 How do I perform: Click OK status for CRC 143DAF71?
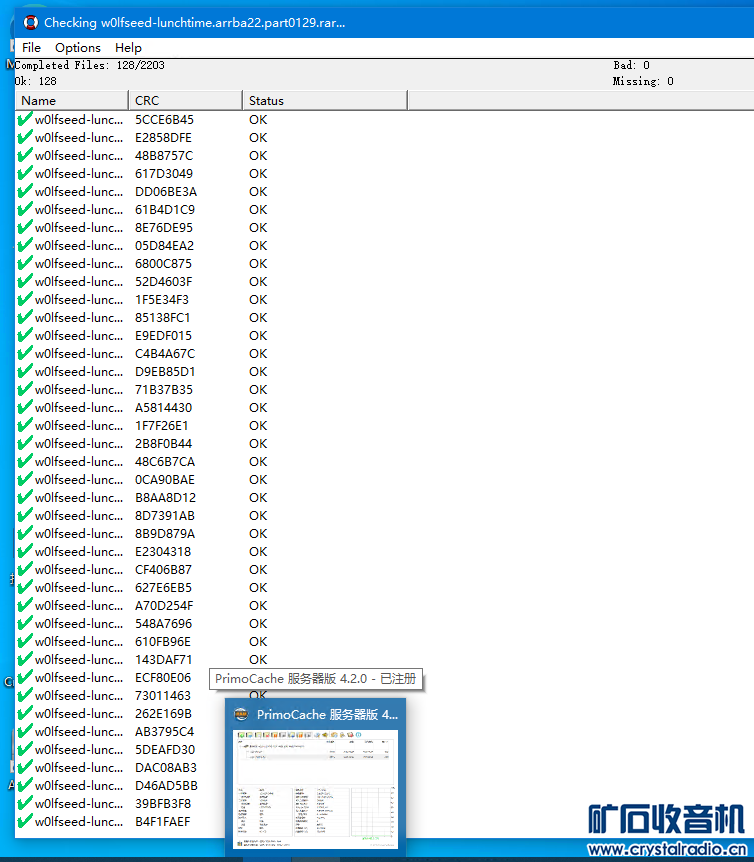(x=258, y=660)
